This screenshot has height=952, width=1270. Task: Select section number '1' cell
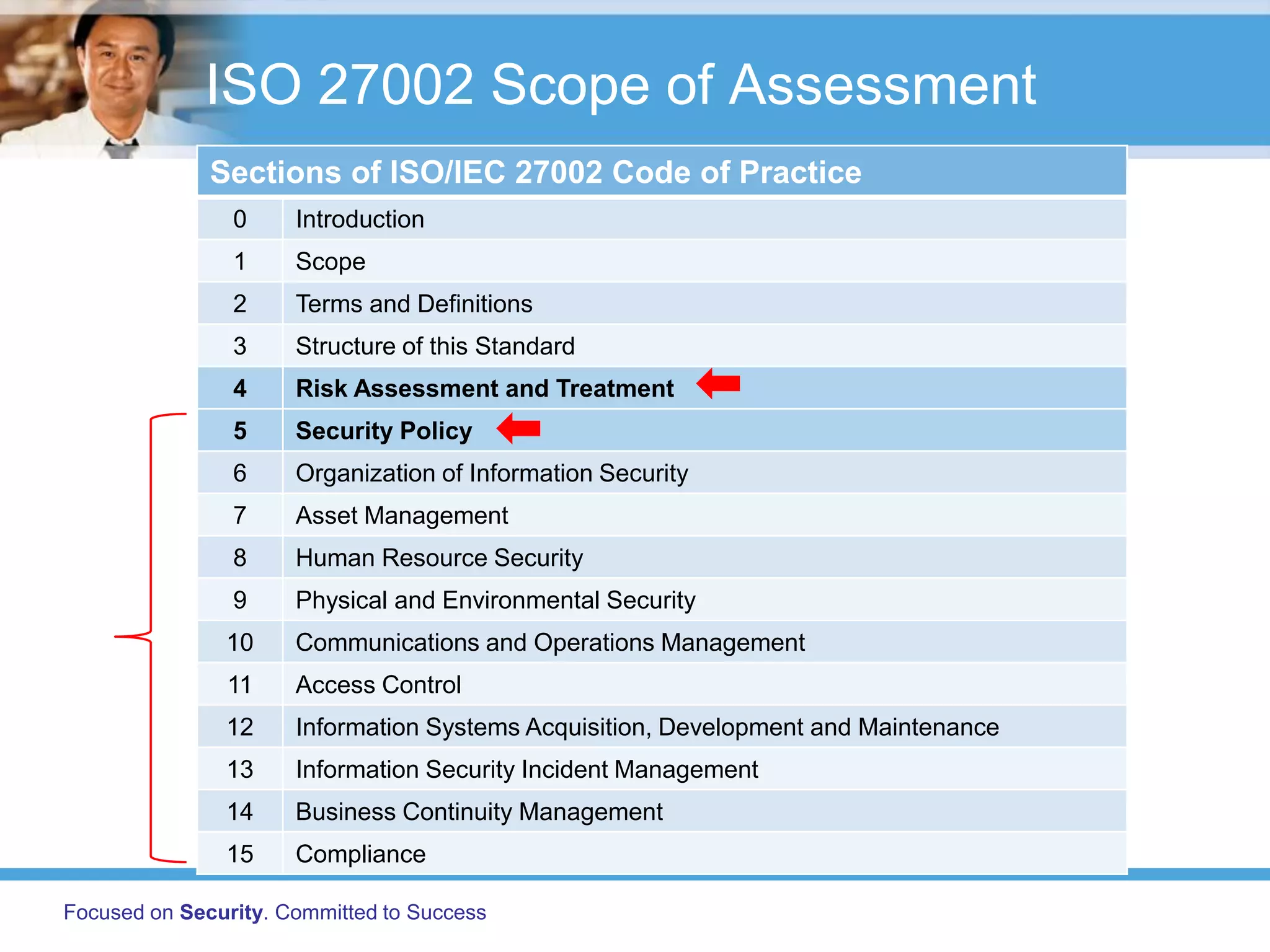click(240, 262)
